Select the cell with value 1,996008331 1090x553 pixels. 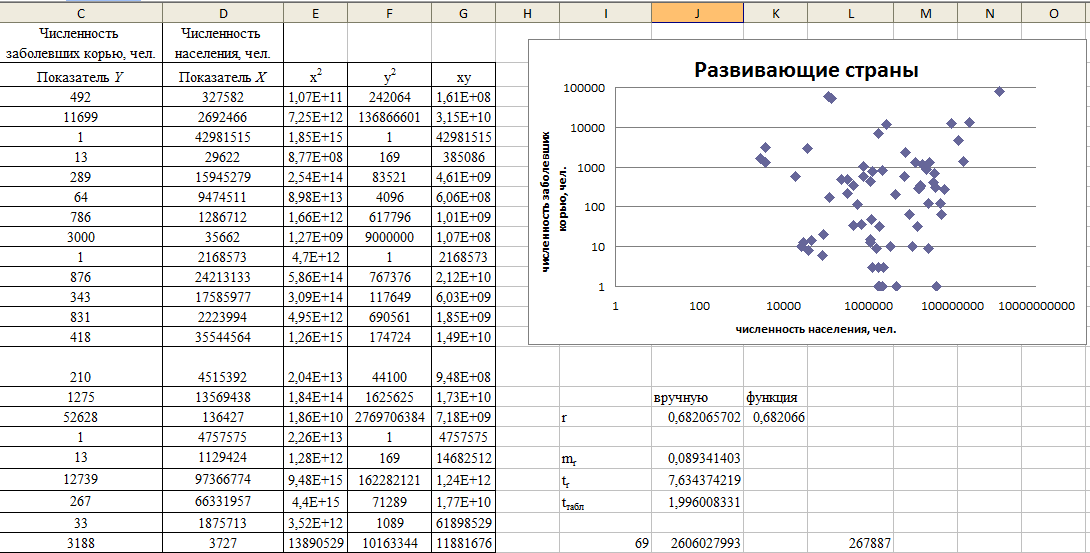[697, 500]
